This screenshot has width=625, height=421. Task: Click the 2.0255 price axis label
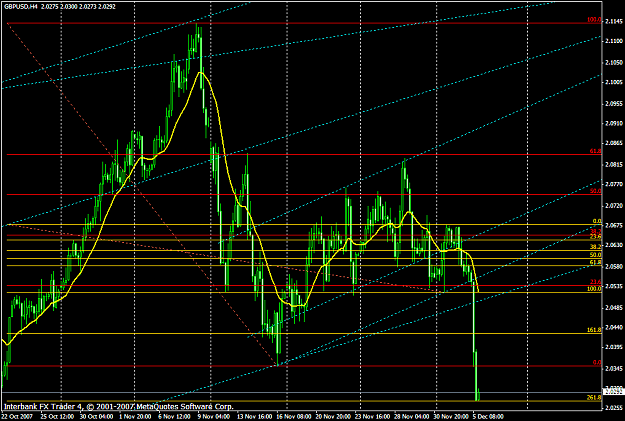click(614, 407)
